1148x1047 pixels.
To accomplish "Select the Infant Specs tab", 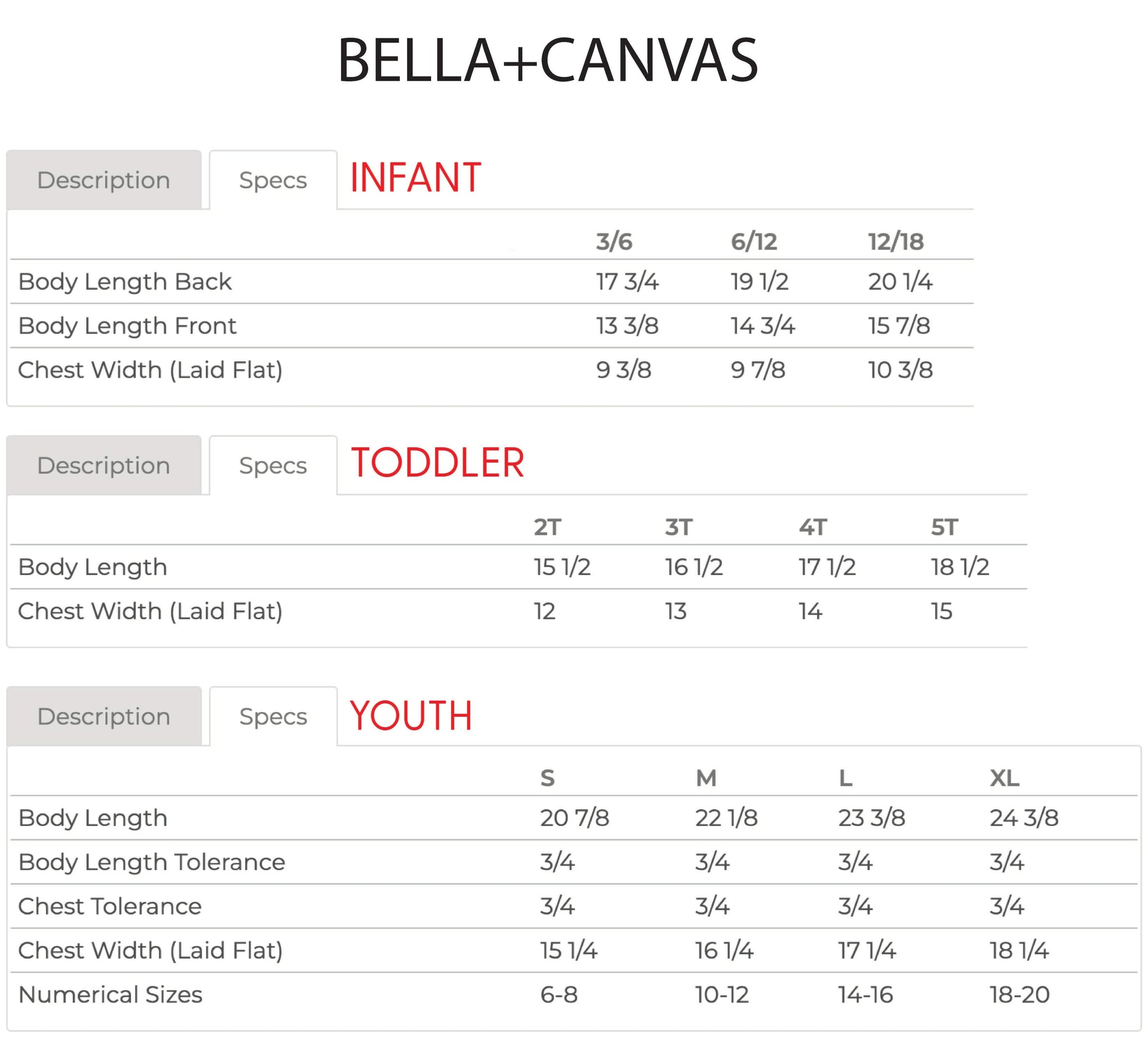I will click(273, 180).
